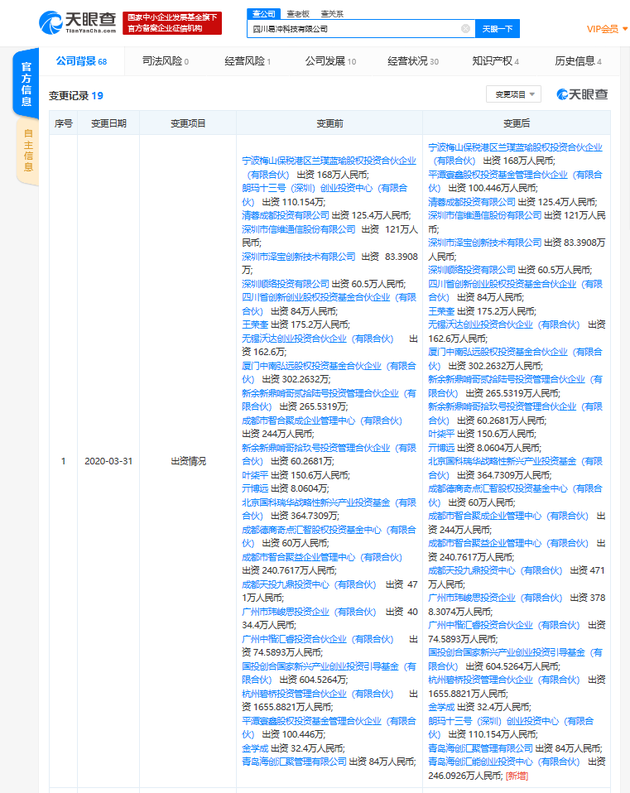Open 深圳市信维通信股份有限公司 link in 变更前 column
This screenshot has width=630, height=793.
[298, 229]
